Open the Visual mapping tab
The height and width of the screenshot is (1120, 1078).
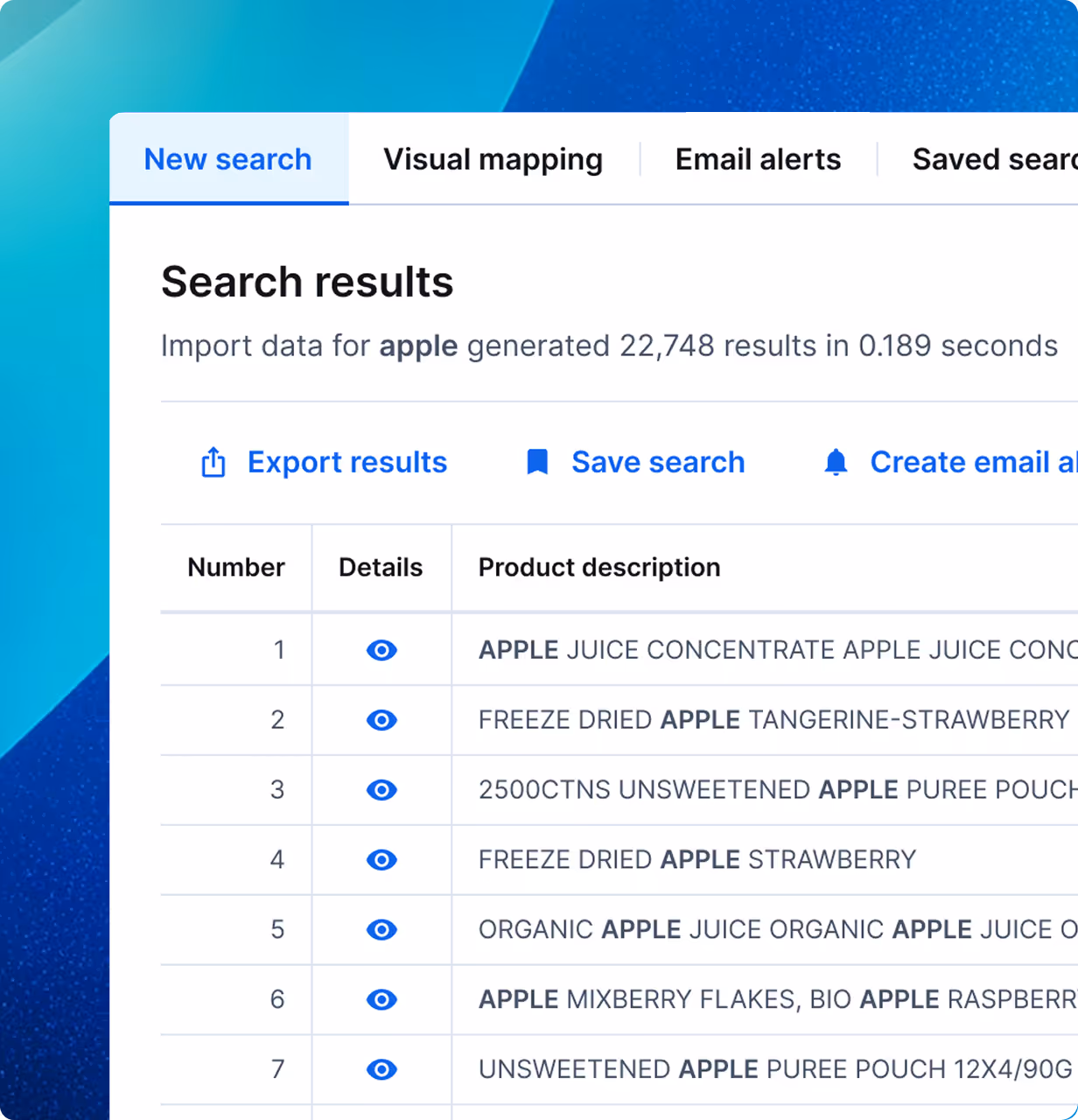[x=493, y=159]
